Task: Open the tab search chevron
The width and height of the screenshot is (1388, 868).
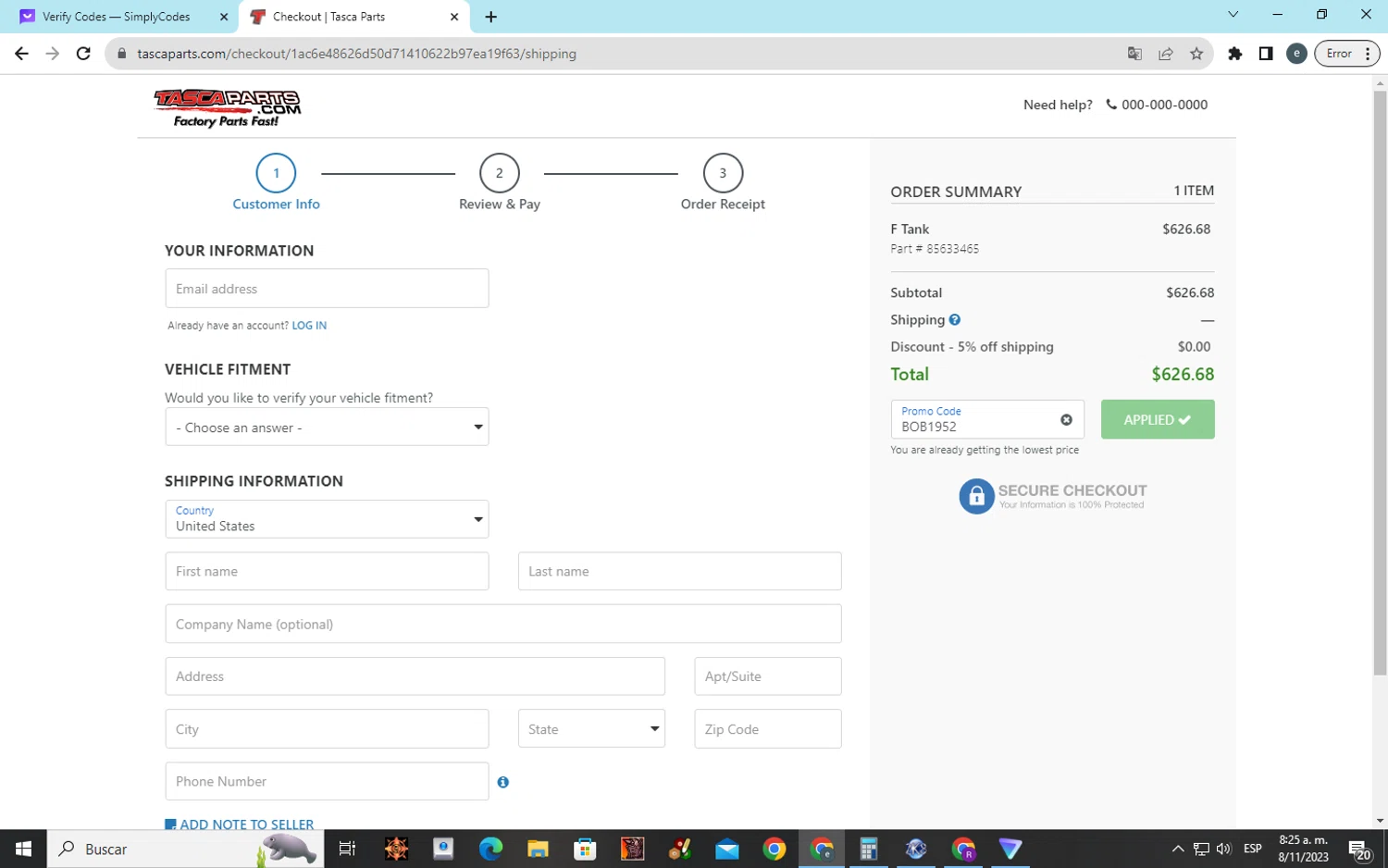Action: 1233,15
